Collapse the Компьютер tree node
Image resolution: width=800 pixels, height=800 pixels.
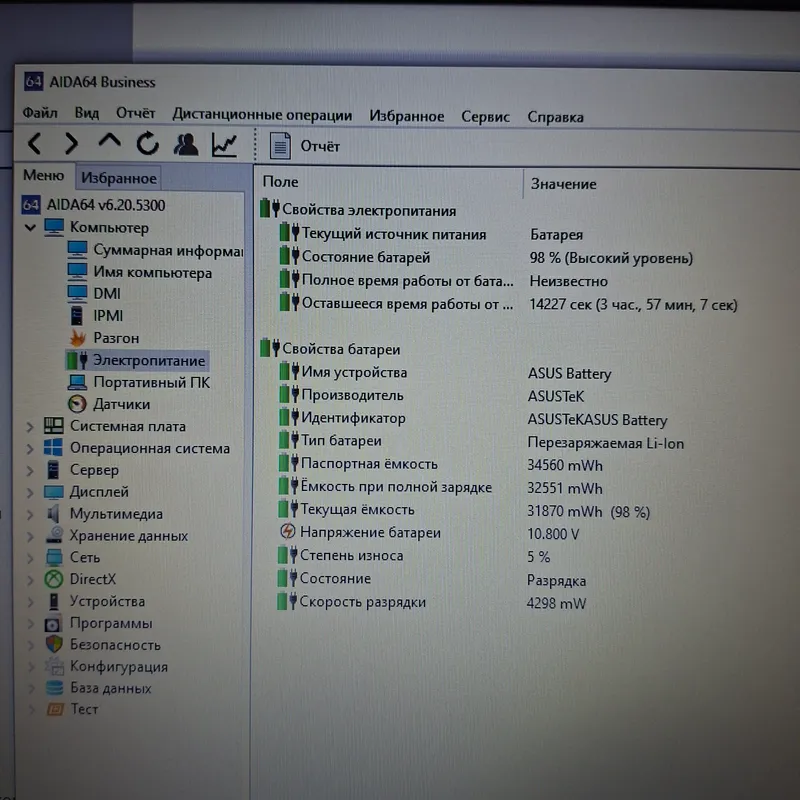click(30, 227)
